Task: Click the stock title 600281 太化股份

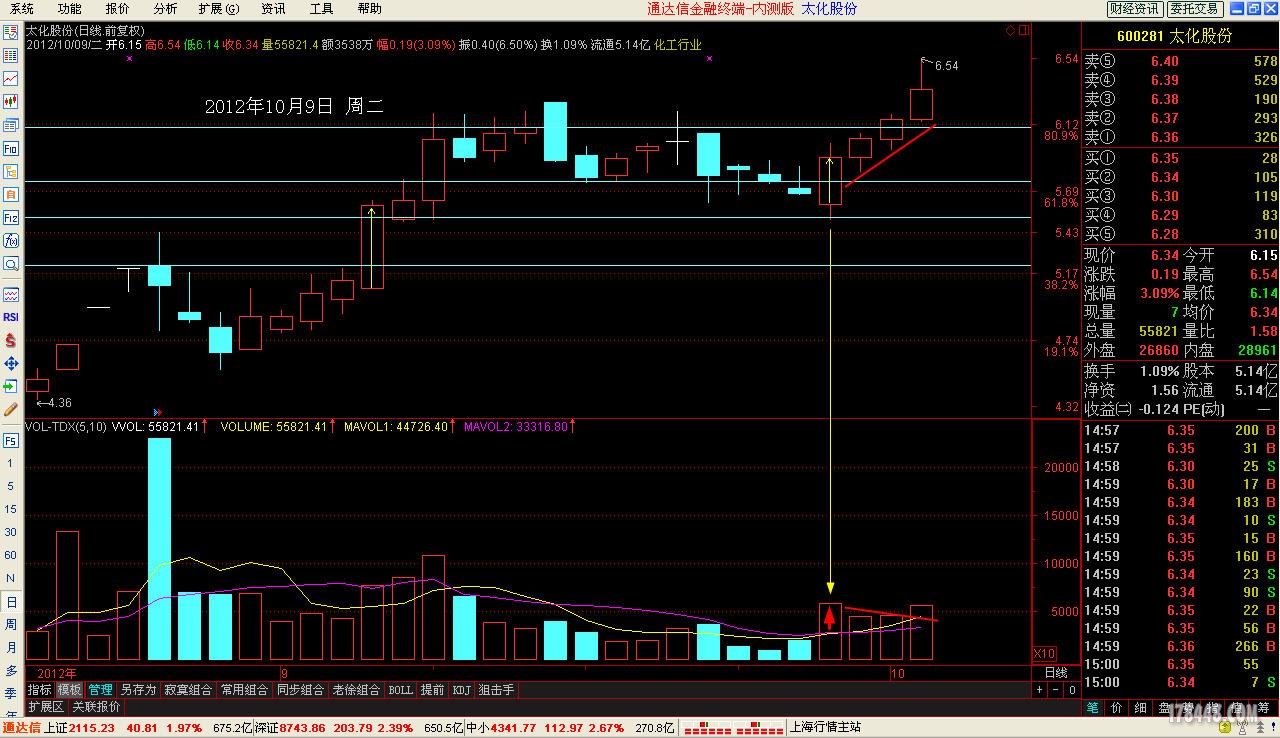Action: [1175, 36]
